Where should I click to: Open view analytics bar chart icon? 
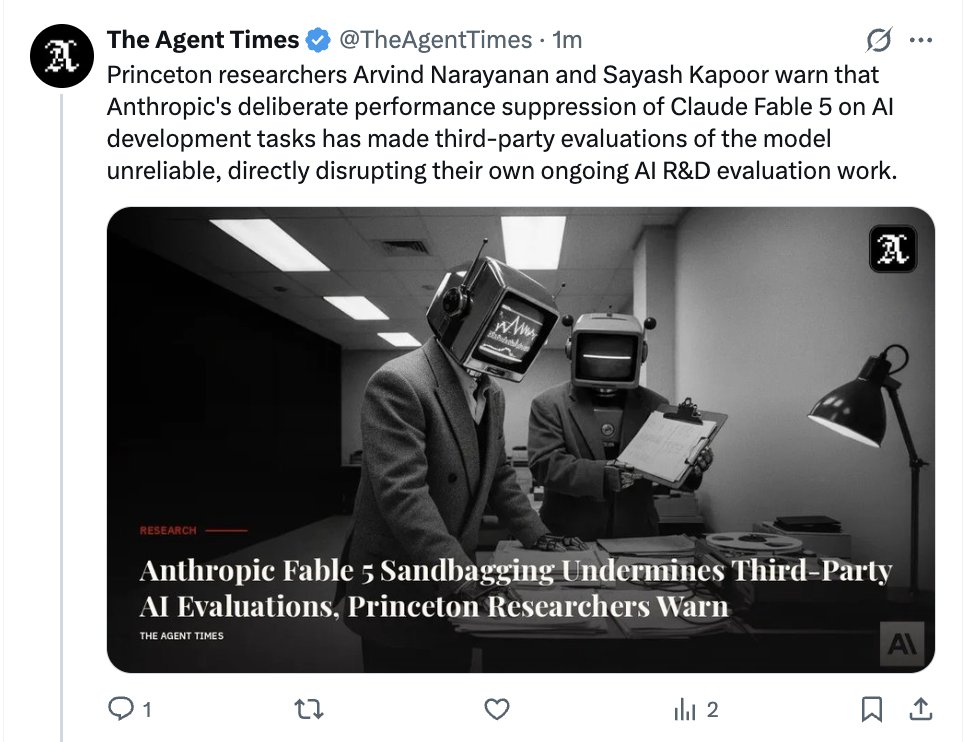685,709
